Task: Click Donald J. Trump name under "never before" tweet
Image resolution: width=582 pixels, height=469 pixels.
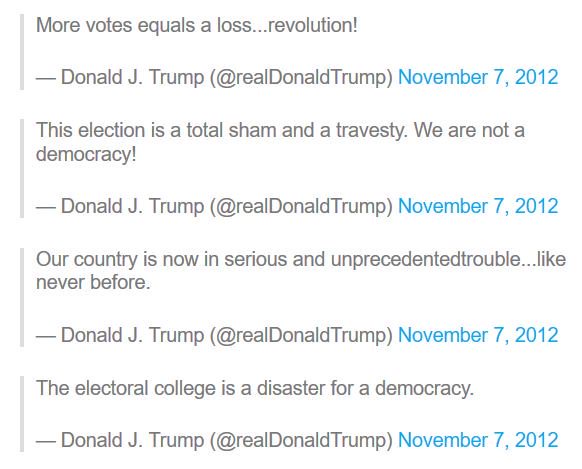Action: pos(133,335)
